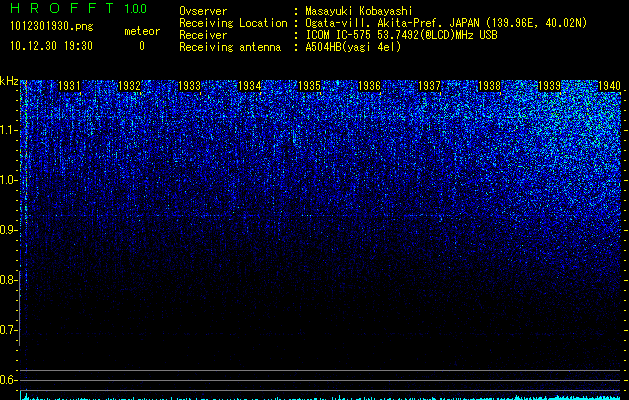Screen dimensions: 629x400
Task: Click the Ogata-vill. Akita-Pref. JAPAN location text
Action: (446, 23)
